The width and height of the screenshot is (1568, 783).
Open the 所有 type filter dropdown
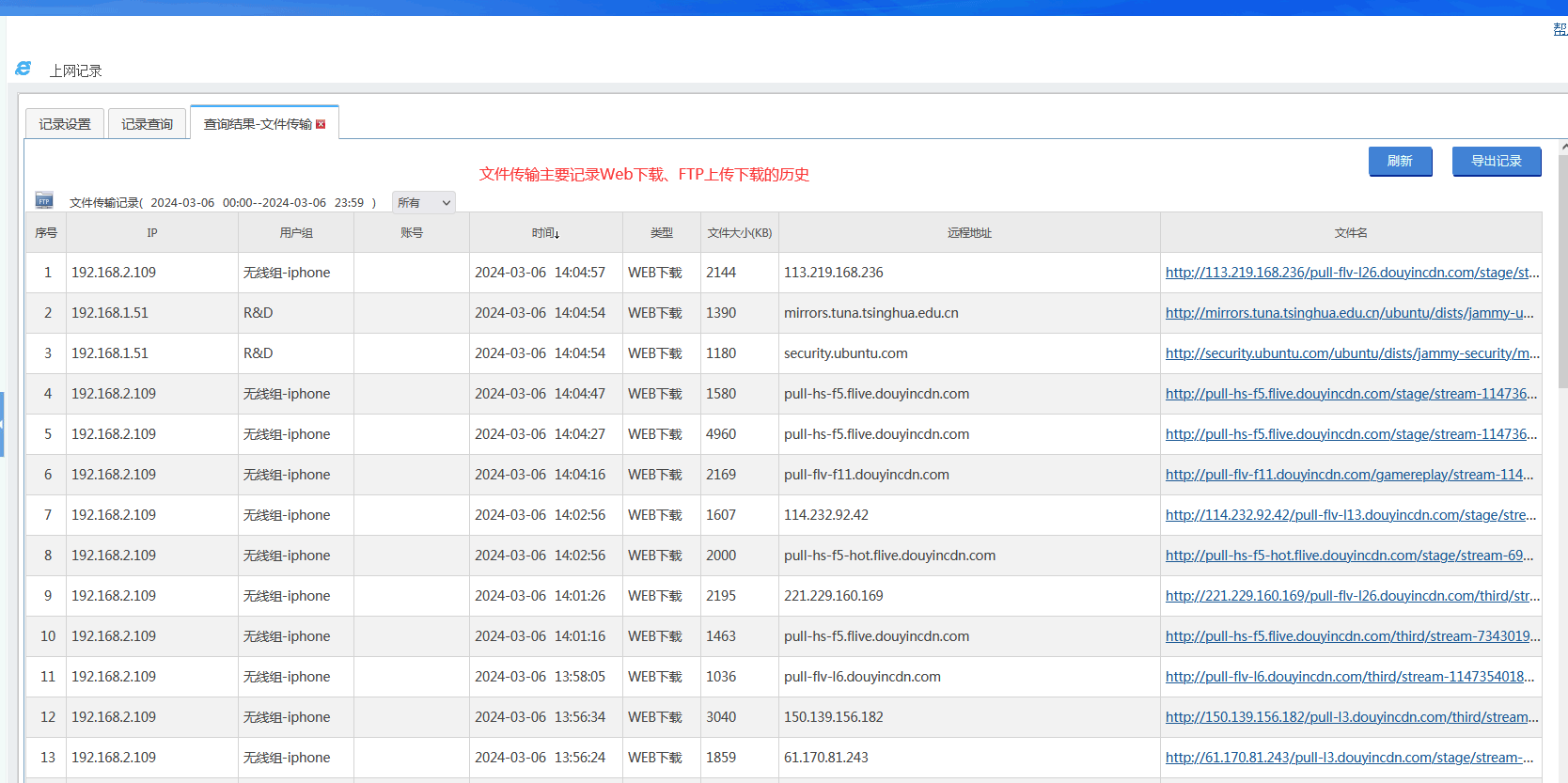[x=423, y=203]
